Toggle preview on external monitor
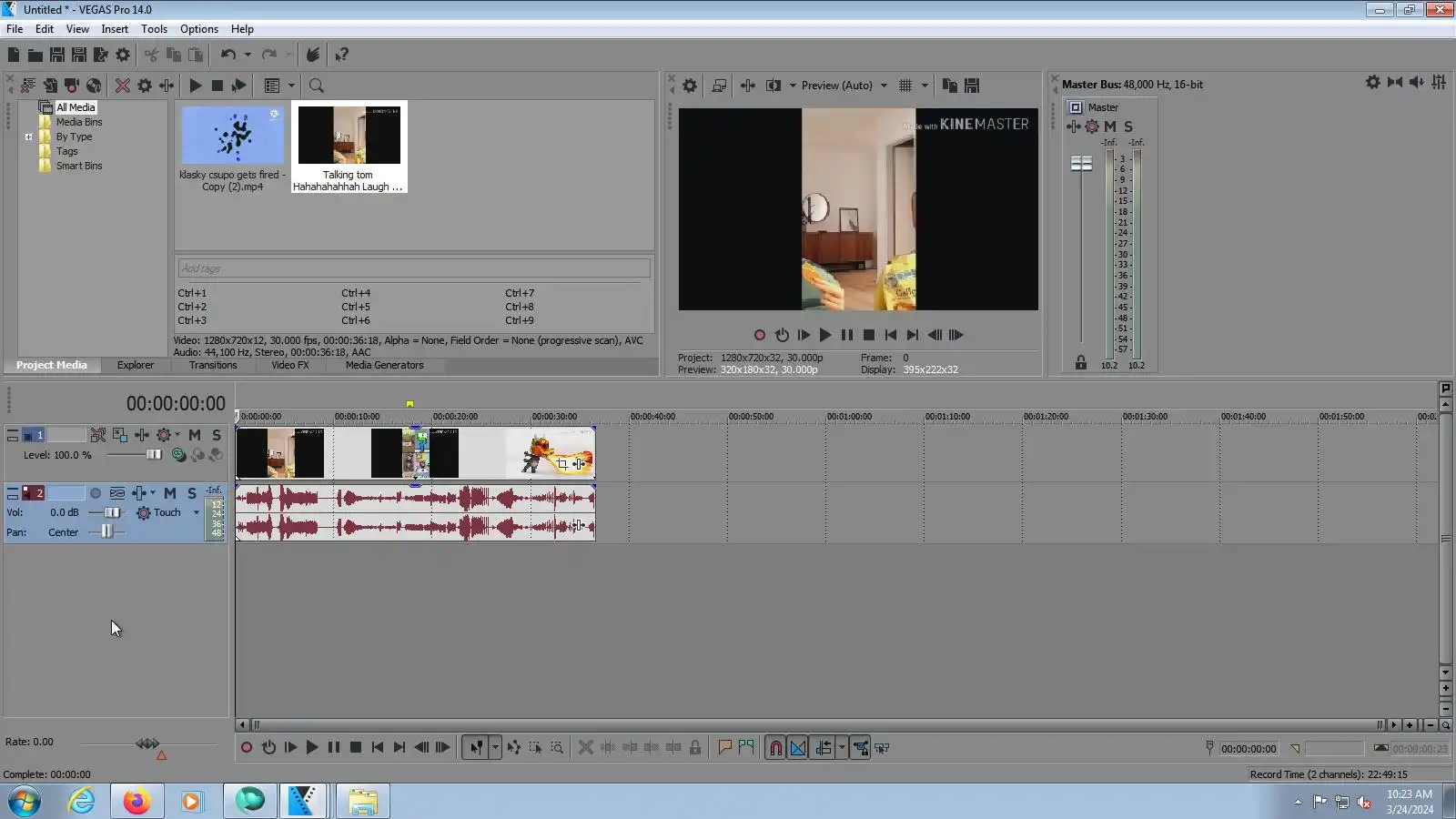The width and height of the screenshot is (1456, 819). (719, 86)
